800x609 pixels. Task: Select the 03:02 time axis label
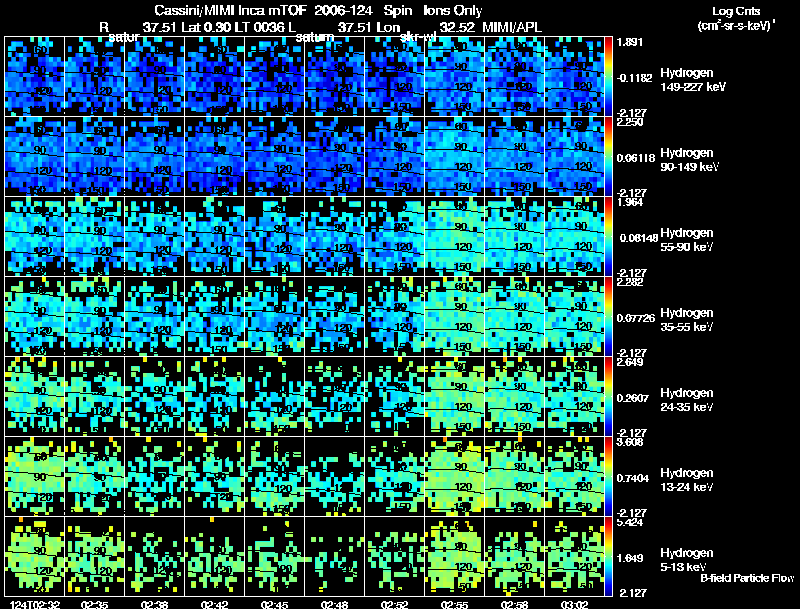pyautogui.click(x=574, y=604)
